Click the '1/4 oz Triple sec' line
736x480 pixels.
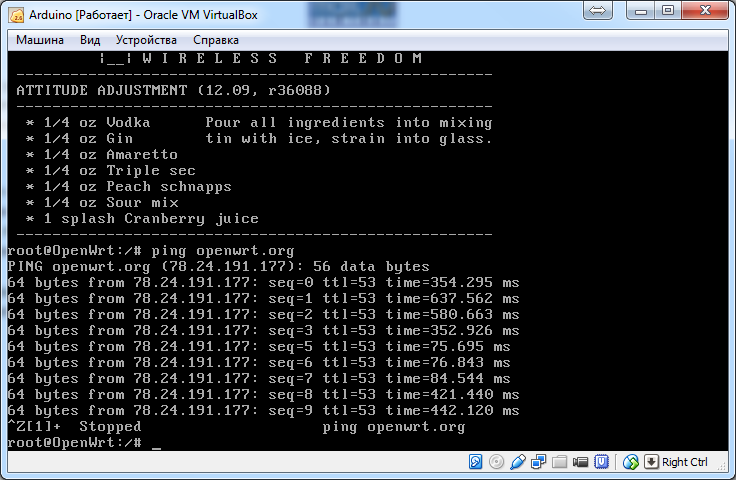pyautogui.click(x=110, y=171)
